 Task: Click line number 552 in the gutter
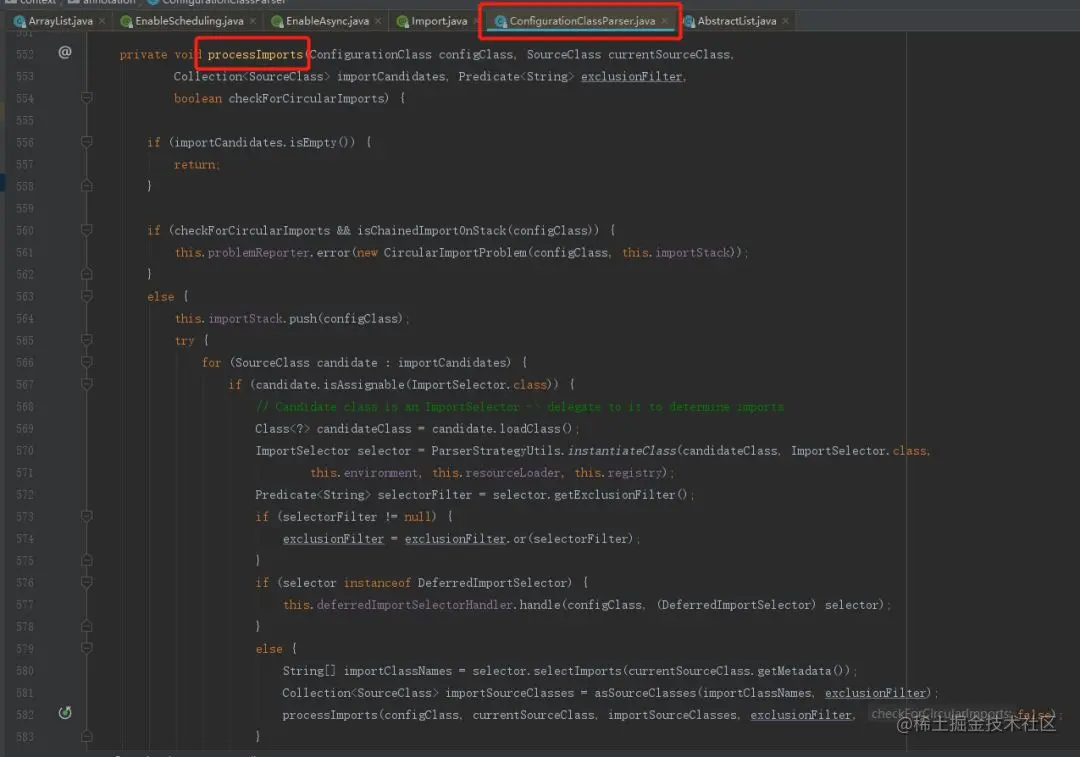coord(25,54)
